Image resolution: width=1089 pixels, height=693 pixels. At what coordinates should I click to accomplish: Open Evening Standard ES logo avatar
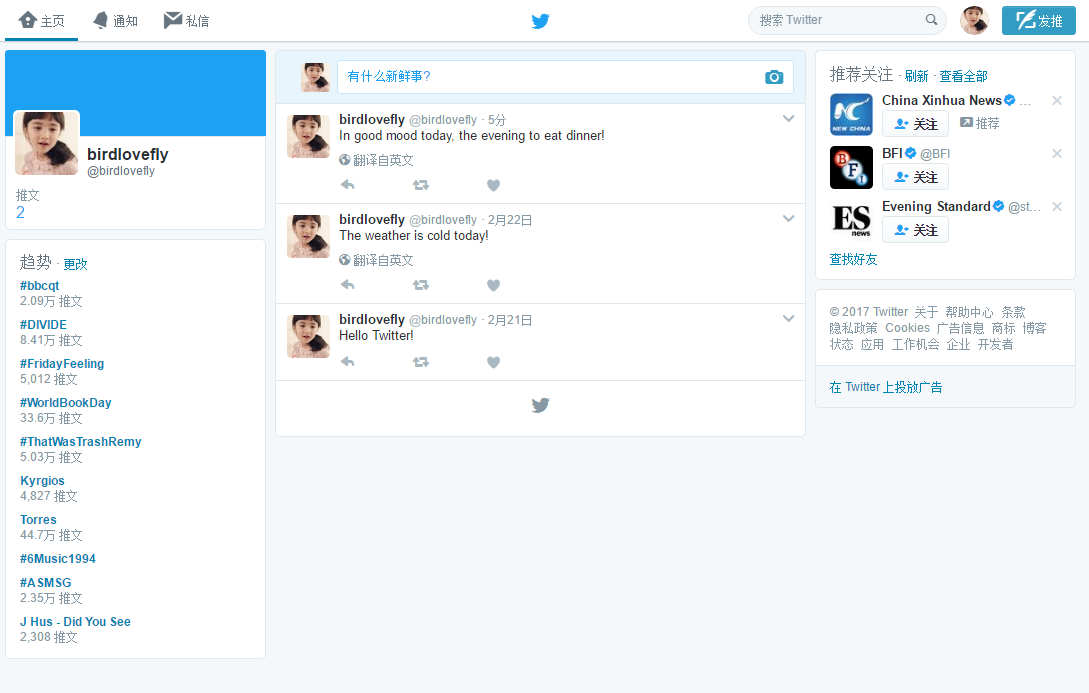[851, 220]
